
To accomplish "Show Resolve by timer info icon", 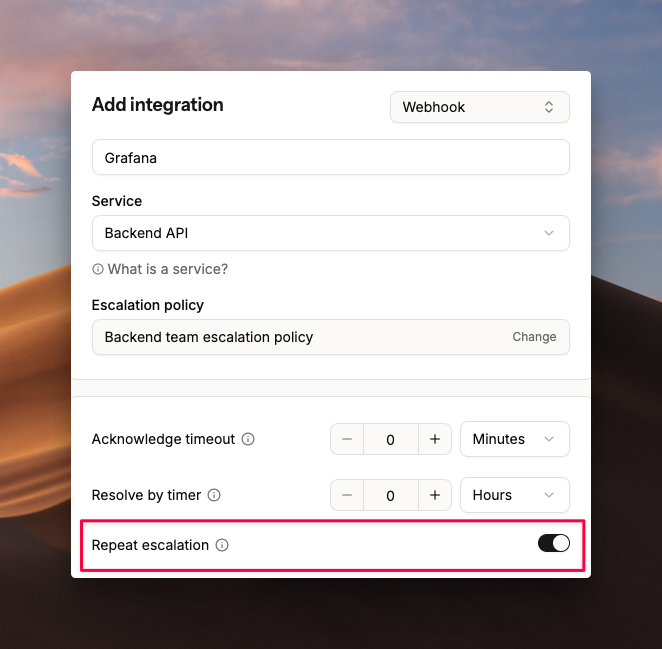I will (x=214, y=495).
